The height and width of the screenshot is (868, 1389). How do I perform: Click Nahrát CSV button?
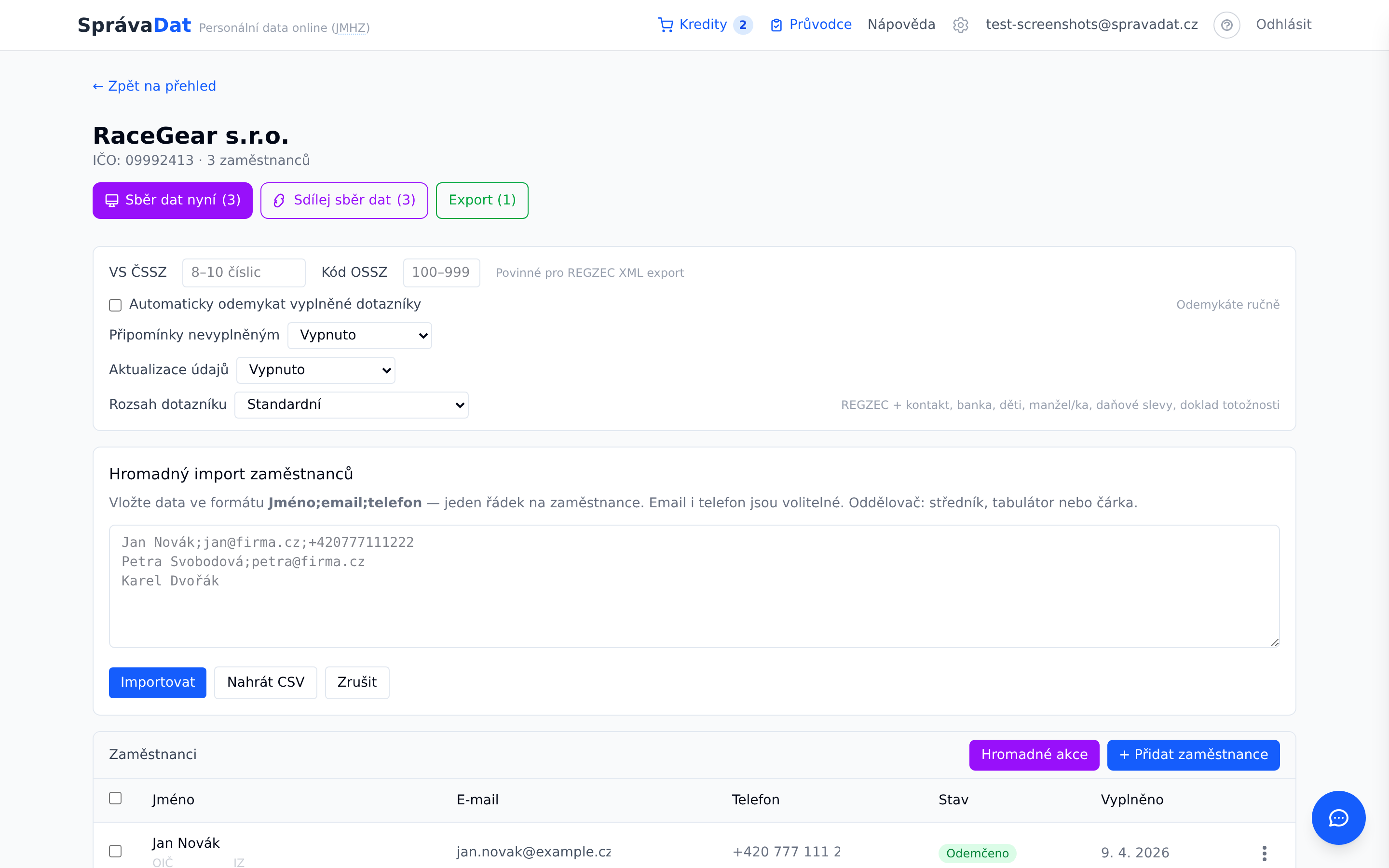pyautogui.click(x=265, y=682)
